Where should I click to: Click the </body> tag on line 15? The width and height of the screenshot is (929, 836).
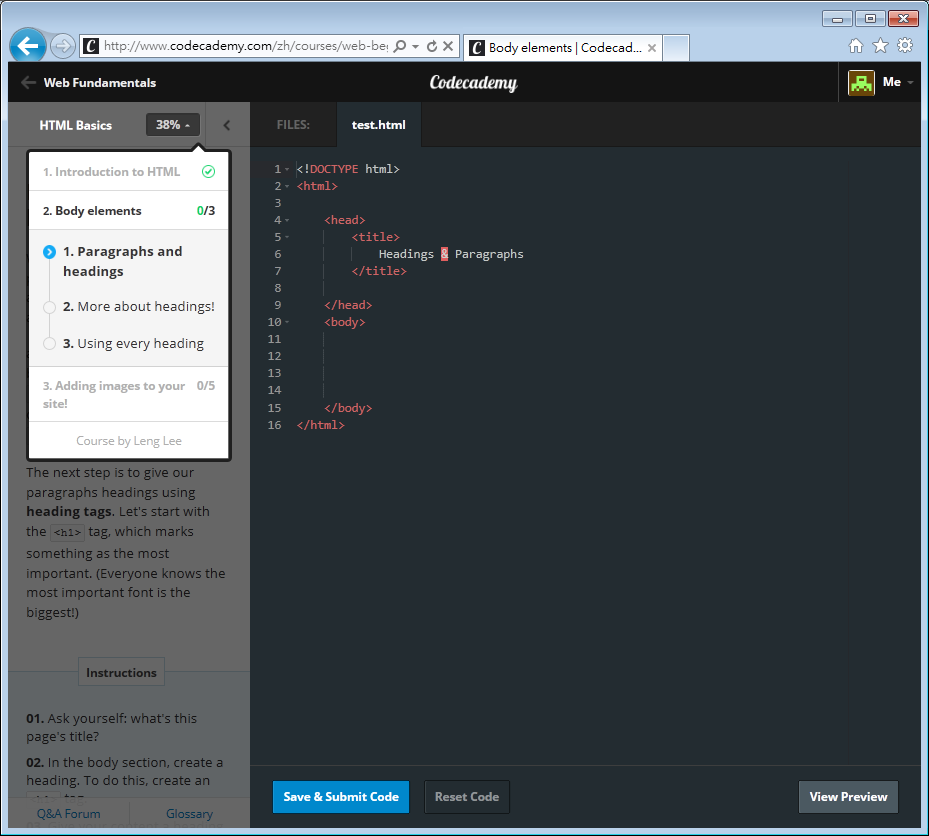click(x=348, y=408)
